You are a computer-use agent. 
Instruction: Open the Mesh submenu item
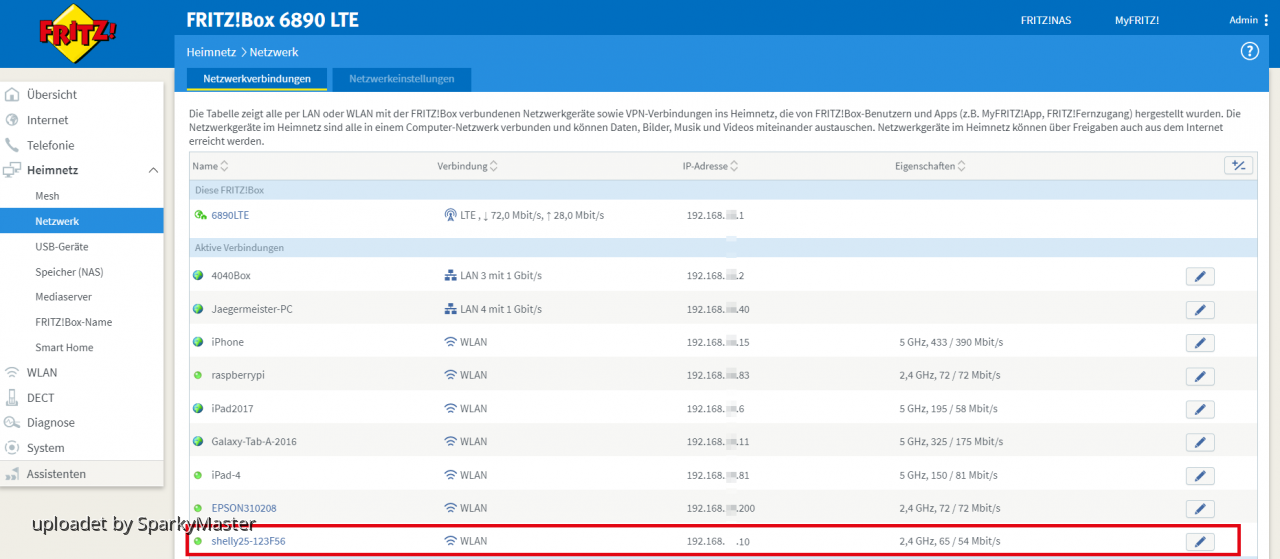47,196
